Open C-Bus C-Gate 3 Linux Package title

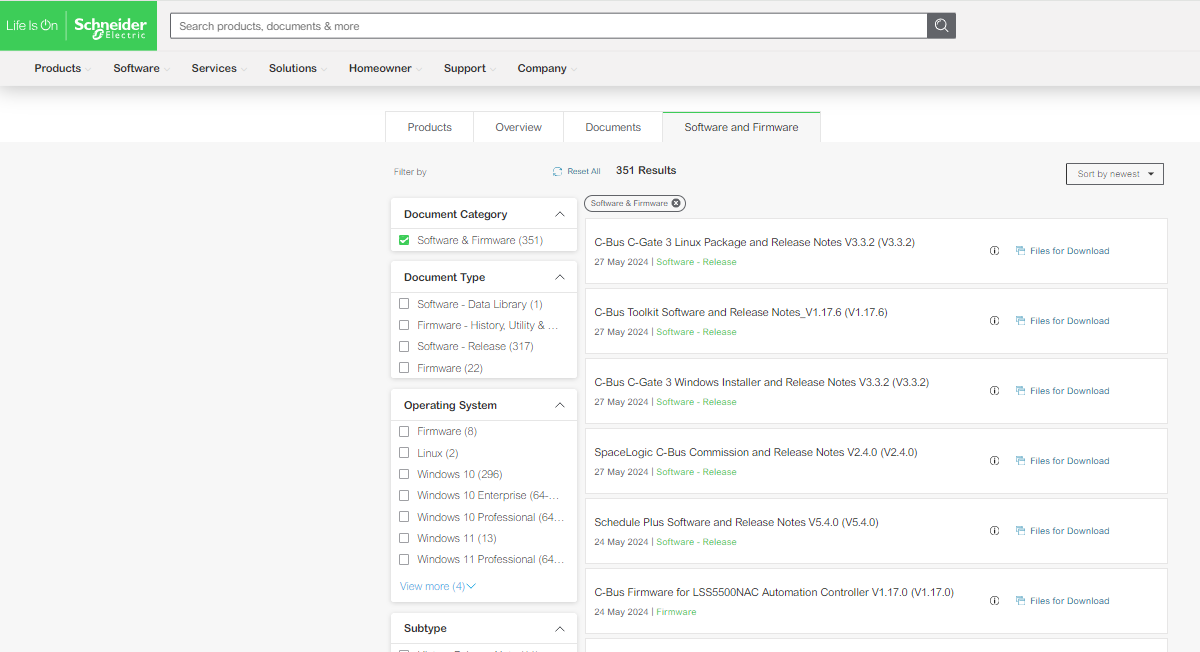tap(755, 242)
